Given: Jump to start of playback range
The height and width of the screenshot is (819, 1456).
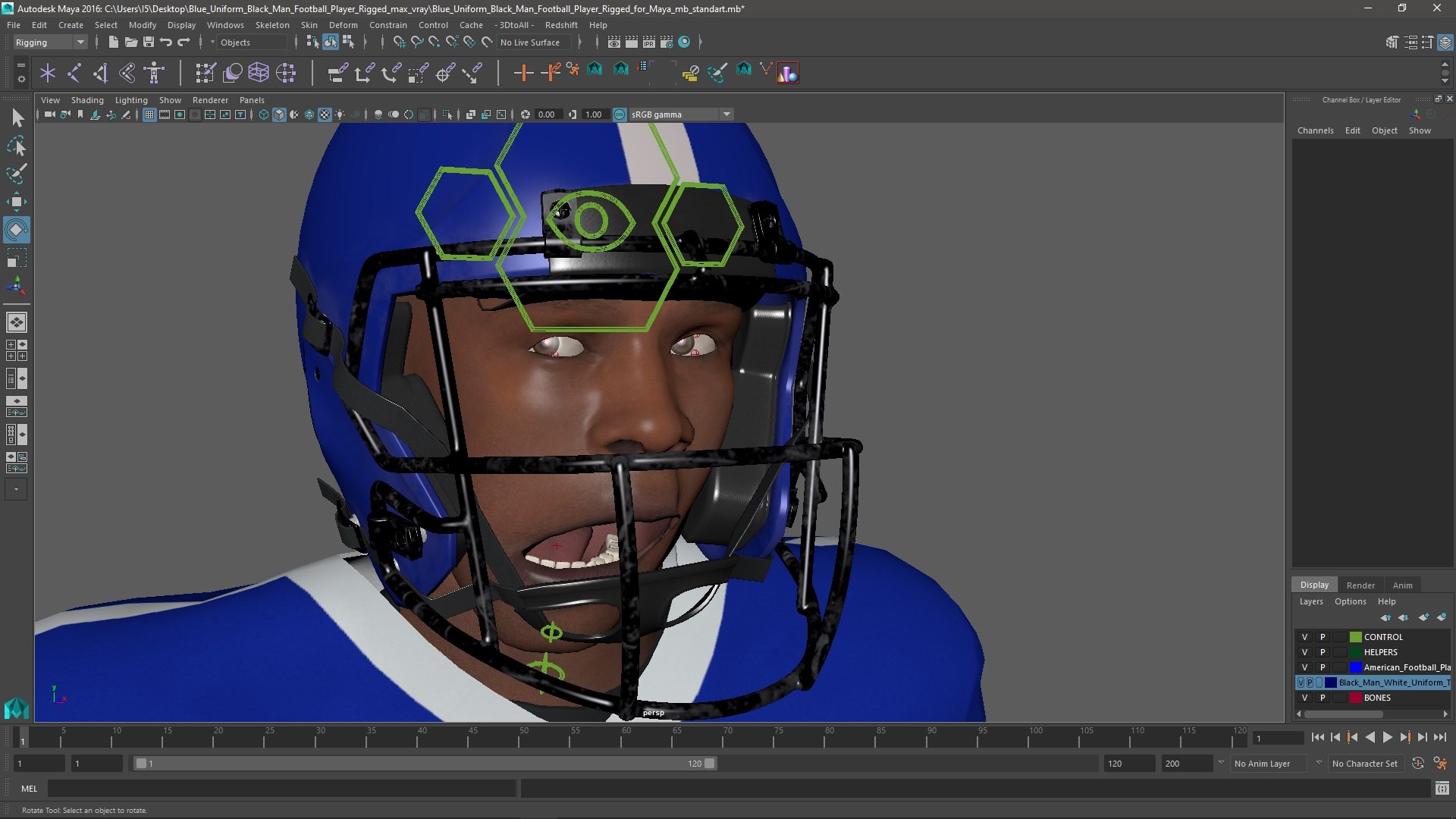Looking at the screenshot, I should tap(1317, 737).
